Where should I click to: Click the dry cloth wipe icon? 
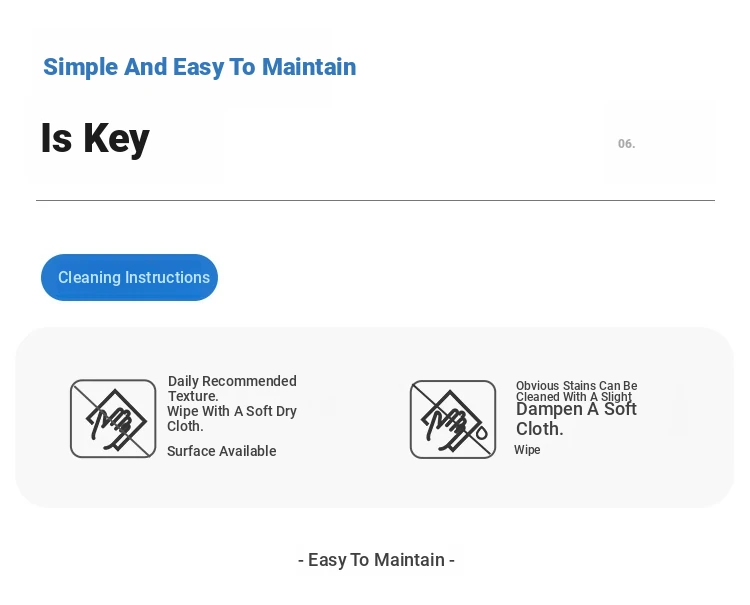click(x=113, y=419)
